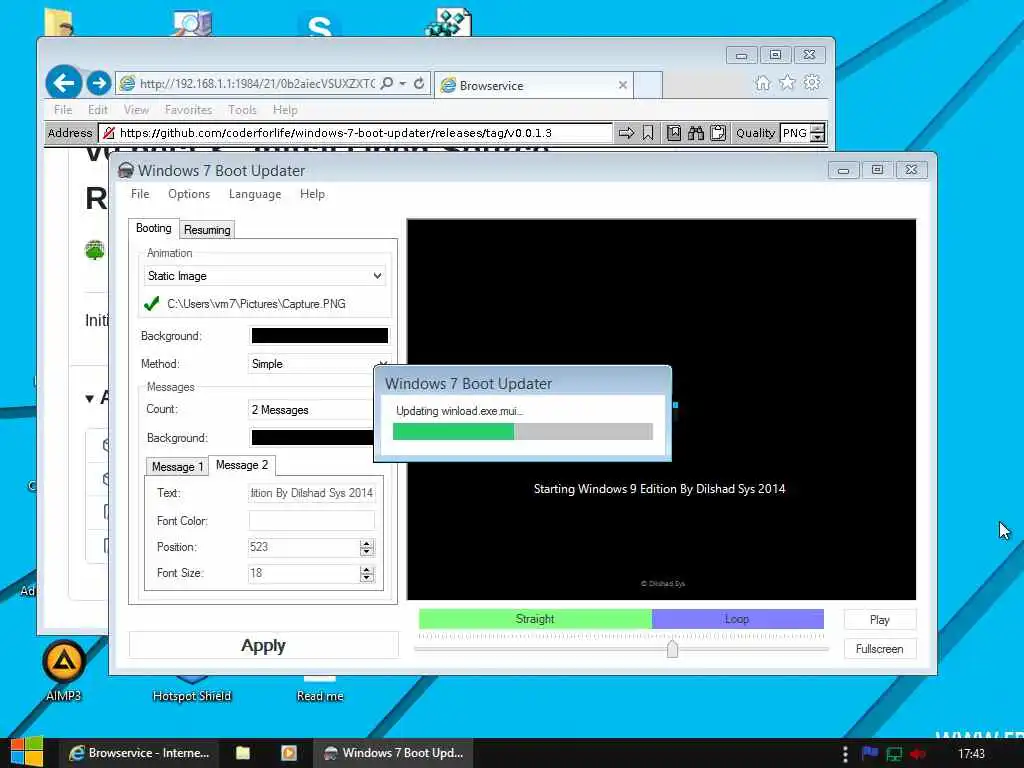This screenshot has width=1024, height=768.
Task: Switch to the Resuming tab
Action: (207, 230)
